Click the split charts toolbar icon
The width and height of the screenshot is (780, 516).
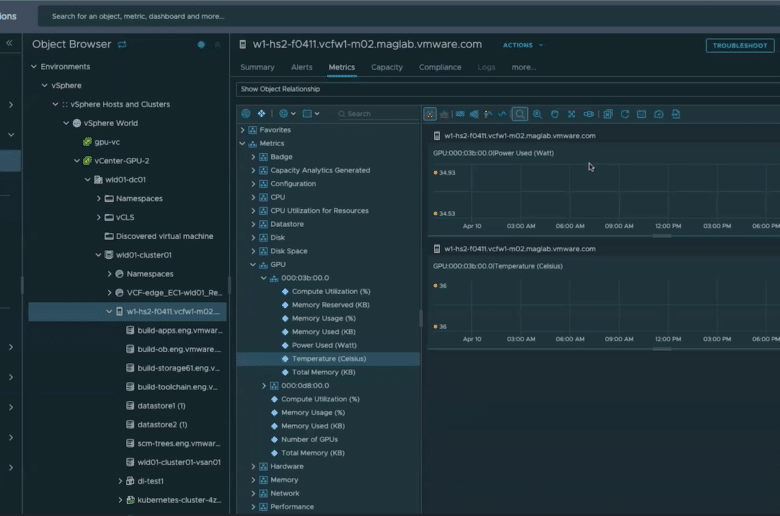(x=430, y=114)
